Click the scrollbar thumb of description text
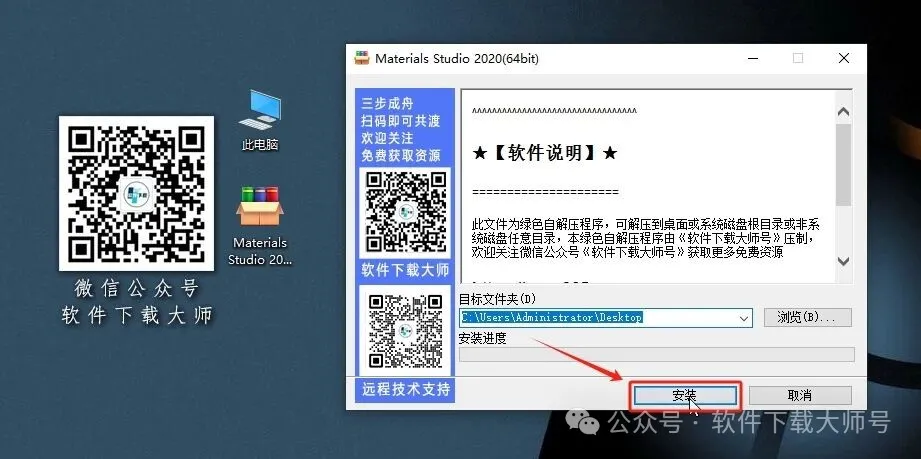The image size is (921, 459). click(843, 165)
